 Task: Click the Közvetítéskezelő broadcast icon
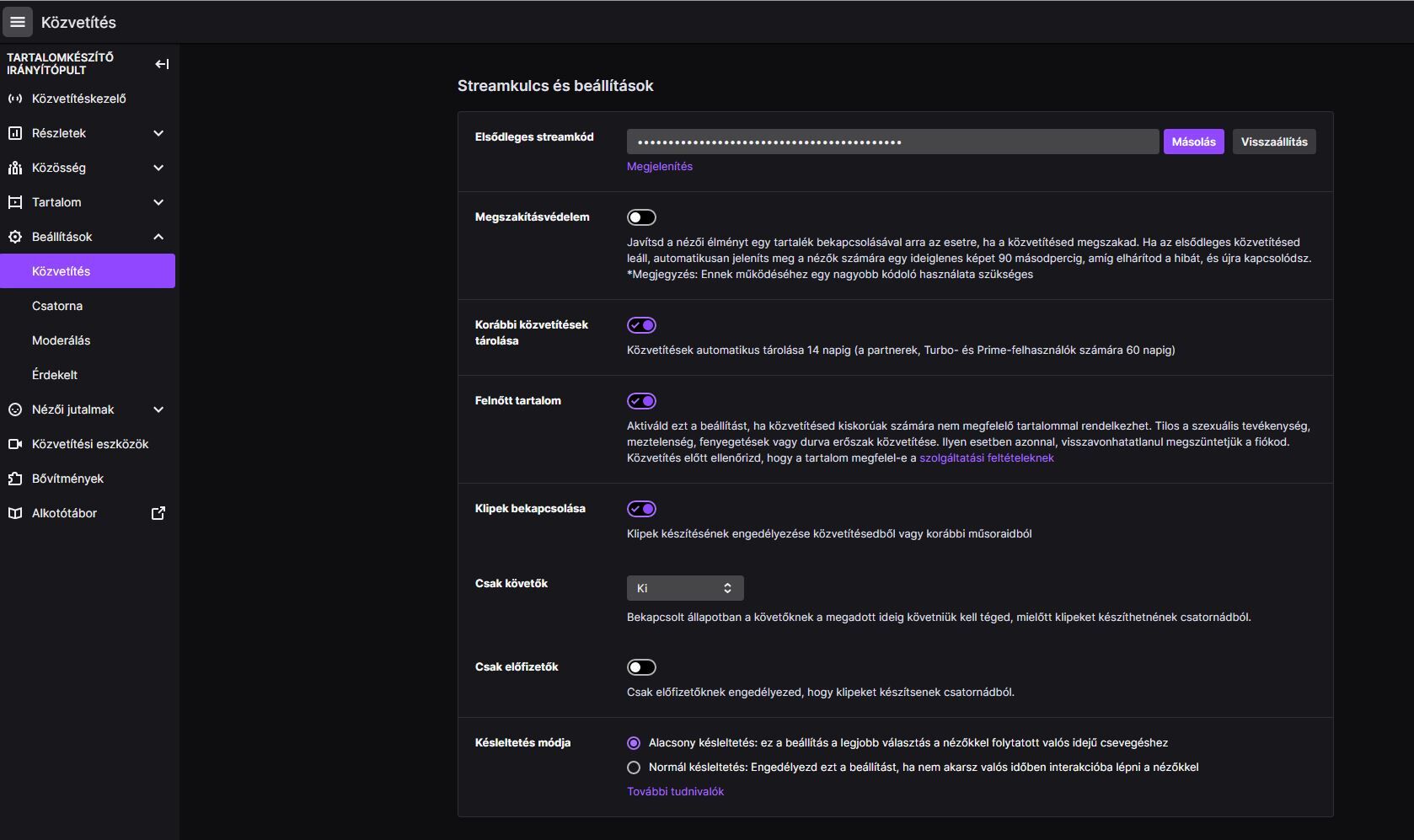[14, 99]
